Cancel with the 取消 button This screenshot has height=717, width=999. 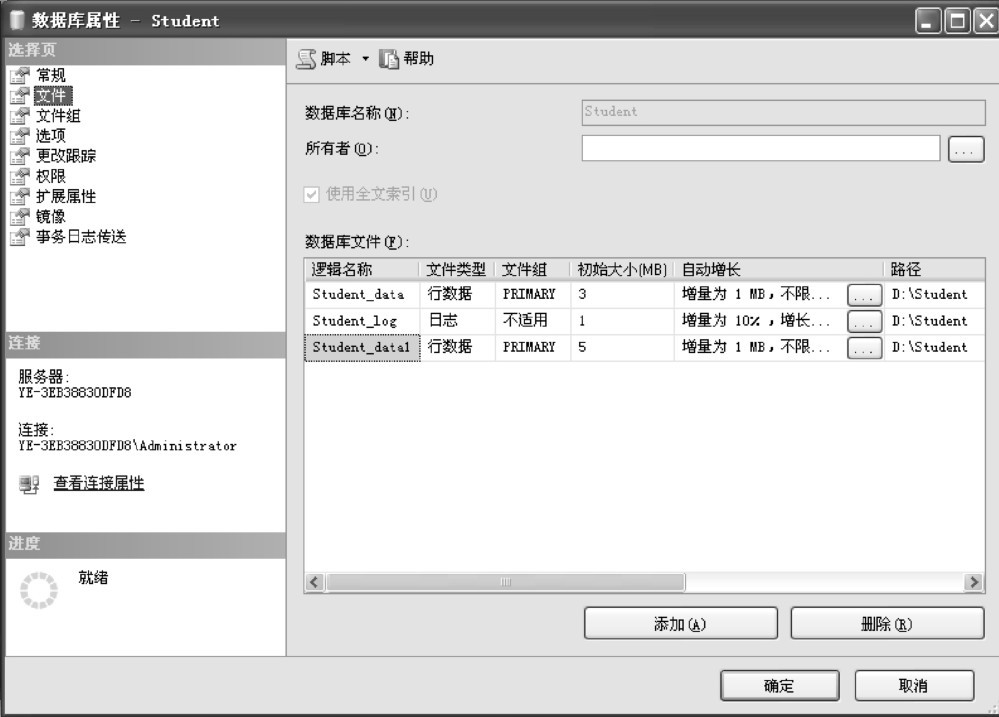(914, 686)
